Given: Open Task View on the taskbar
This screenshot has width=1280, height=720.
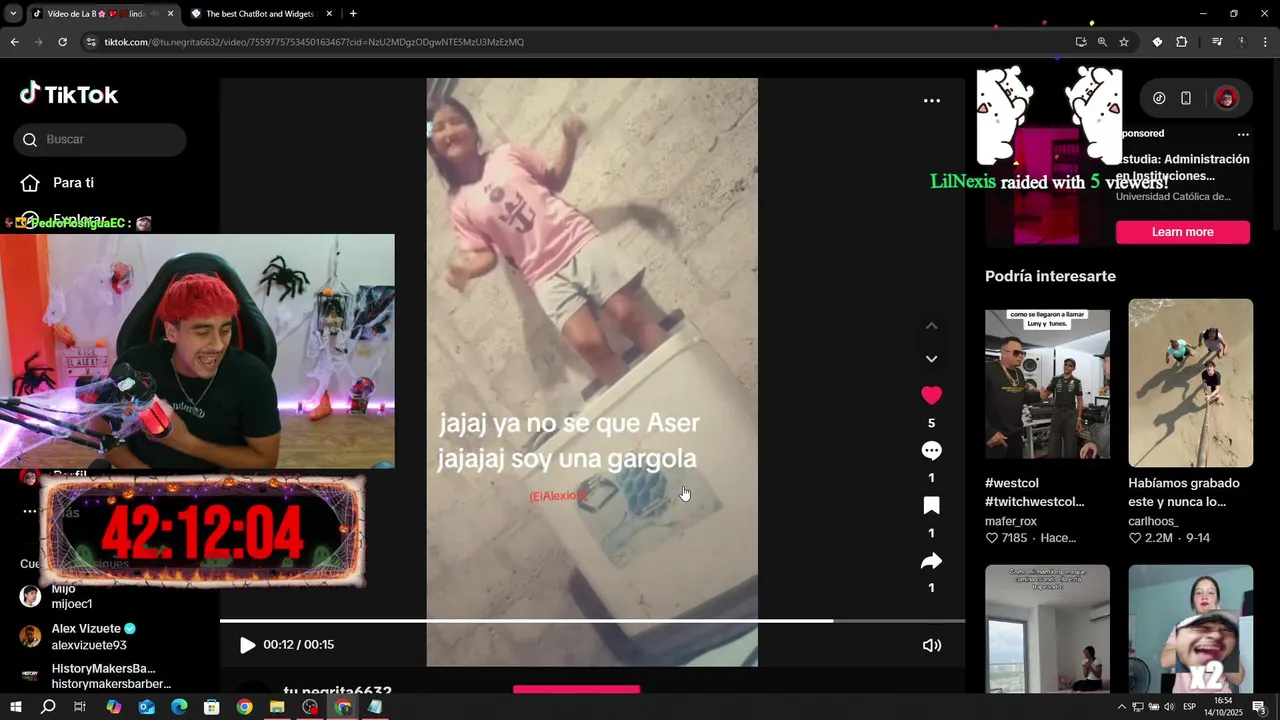Looking at the screenshot, I should coord(80,707).
